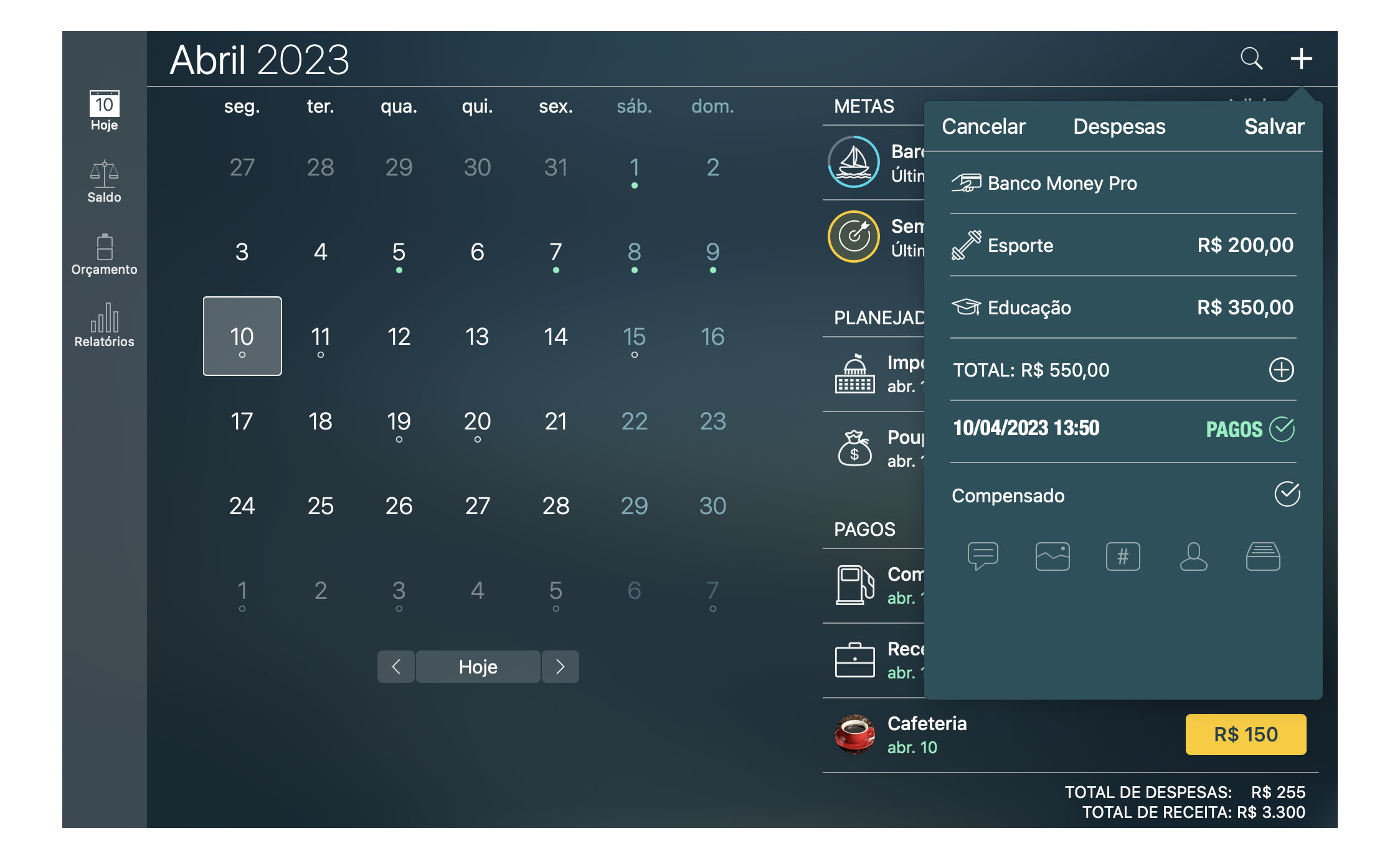
Task: Click the Educação graduation cap icon
Action: click(966, 307)
